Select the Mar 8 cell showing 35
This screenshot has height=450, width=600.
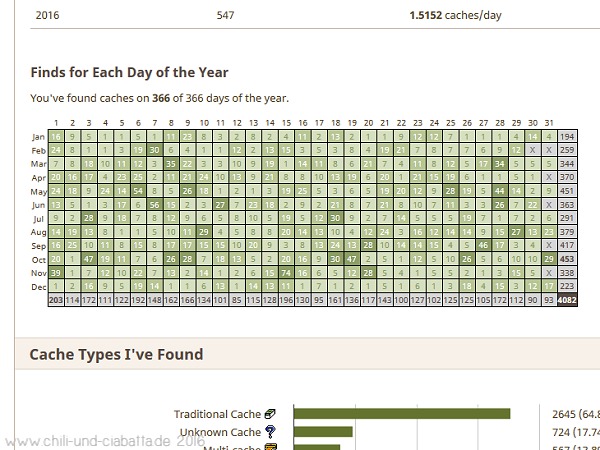[171, 164]
